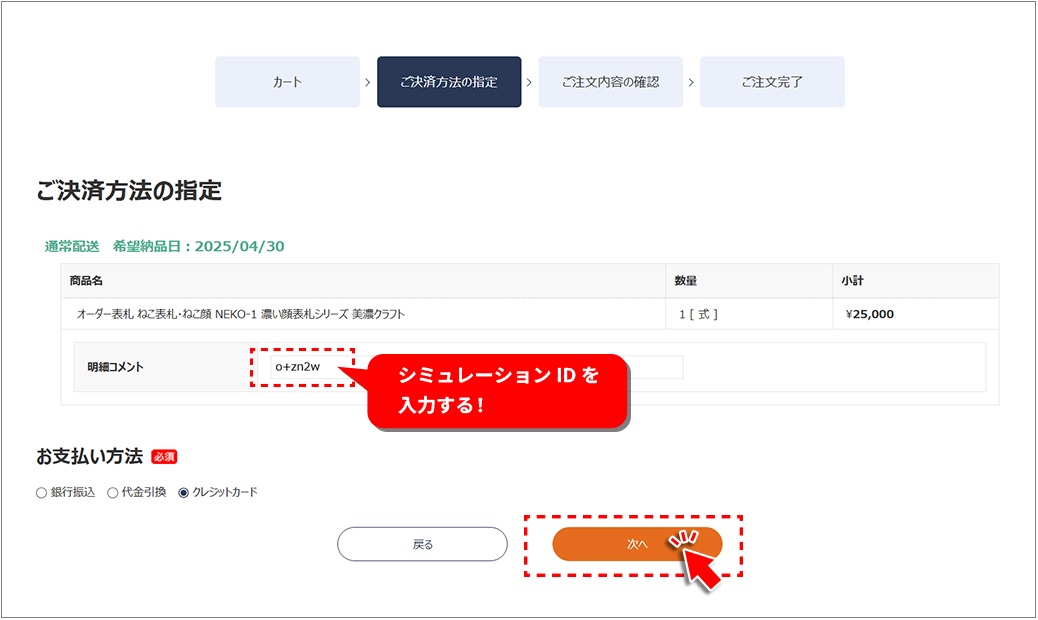Click the ご決済方法の指定 page heading
Viewport: 1038px width, 620px height.
point(129,191)
